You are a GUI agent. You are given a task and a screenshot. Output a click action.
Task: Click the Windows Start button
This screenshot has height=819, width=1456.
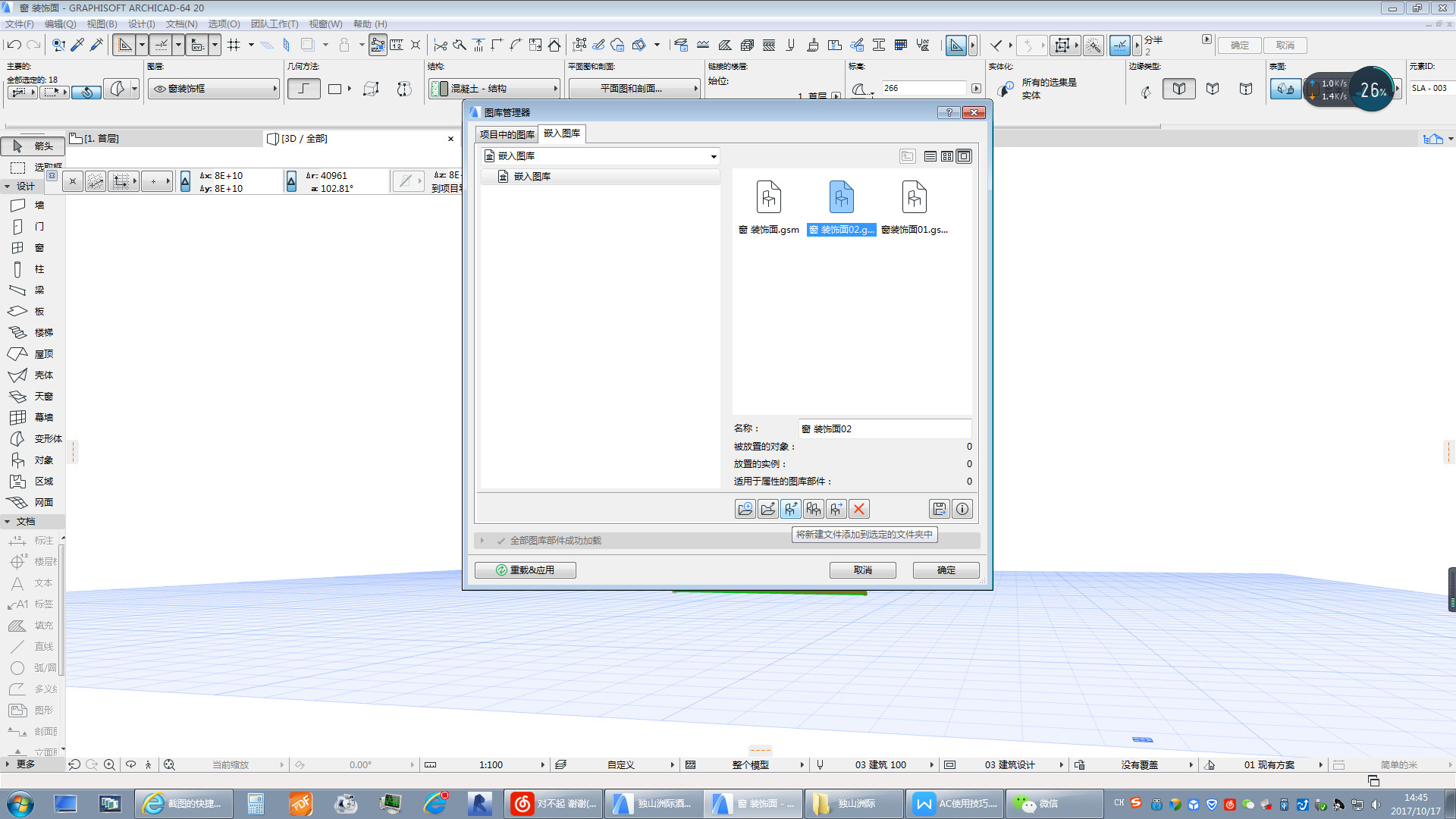click(x=20, y=804)
